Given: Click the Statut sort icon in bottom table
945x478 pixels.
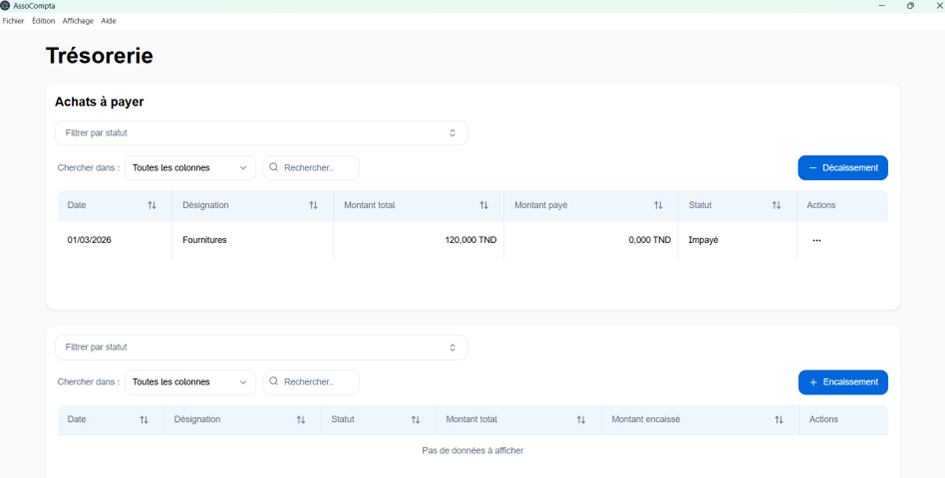Looking at the screenshot, I should pyautogui.click(x=416, y=420).
